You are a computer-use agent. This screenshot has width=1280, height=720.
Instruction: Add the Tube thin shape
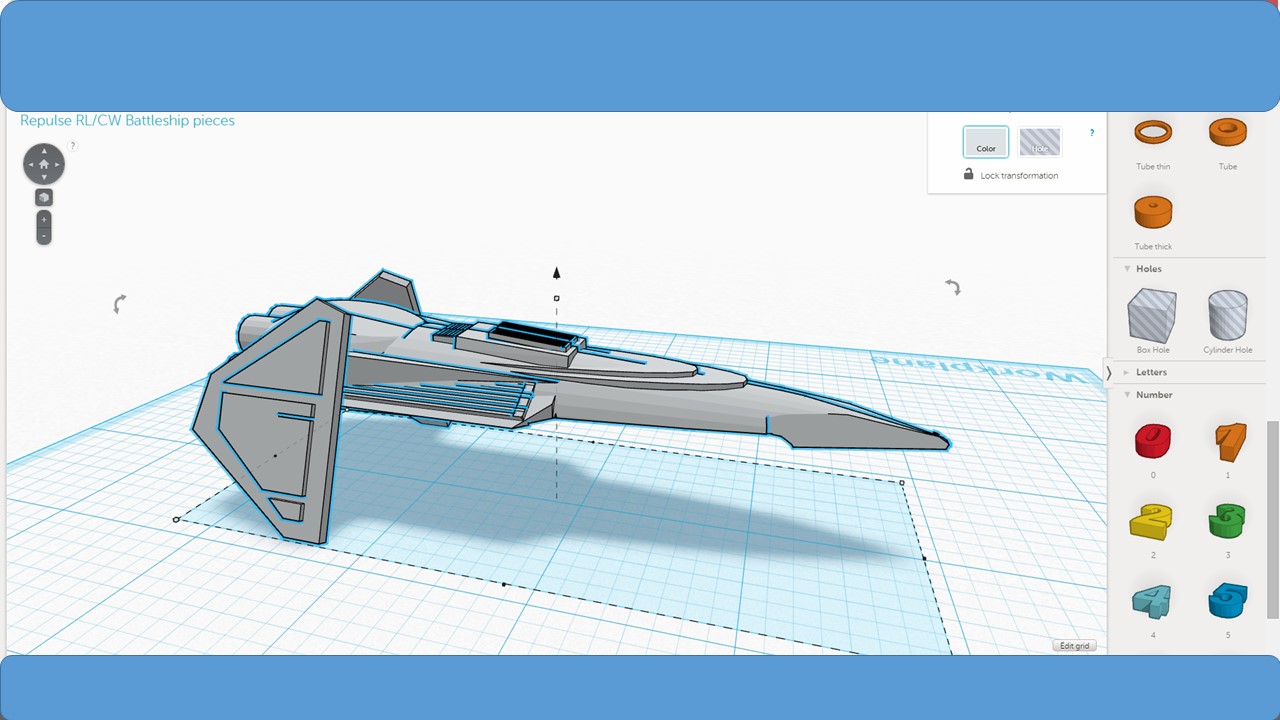[1153, 131]
